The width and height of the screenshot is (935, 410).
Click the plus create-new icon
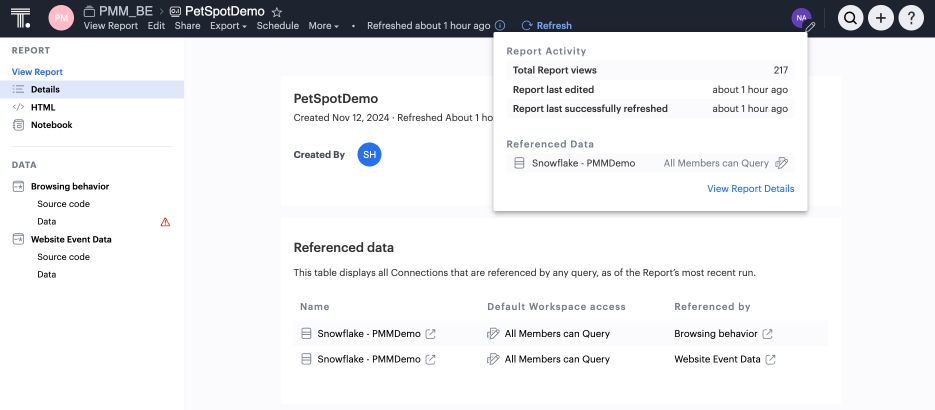(881, 17)
